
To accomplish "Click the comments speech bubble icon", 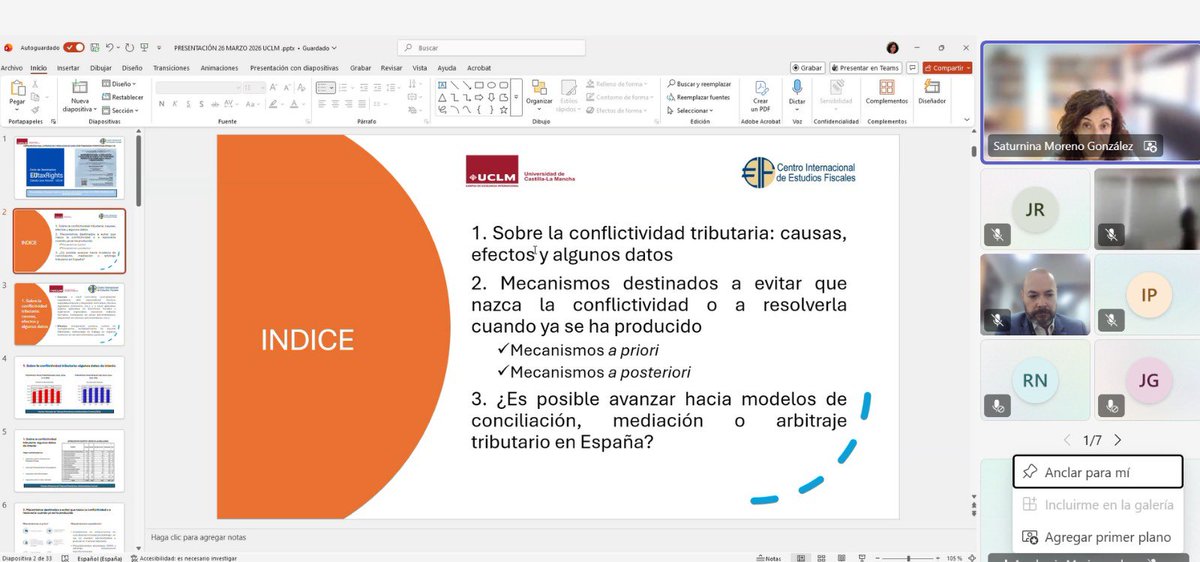I will click(913, 68).
